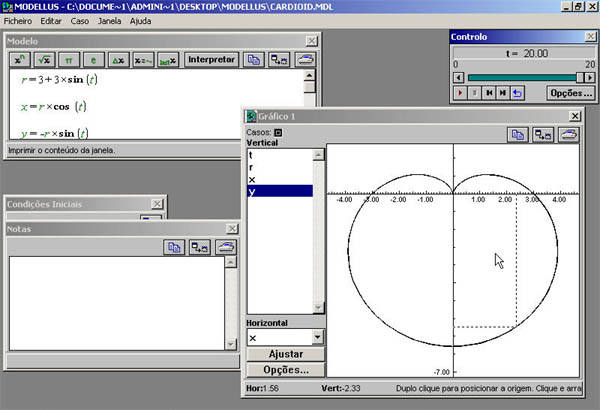Click Modelo window copy-as-image icon
This screenshot has width=600, height=410.
[x=279, y=60]
